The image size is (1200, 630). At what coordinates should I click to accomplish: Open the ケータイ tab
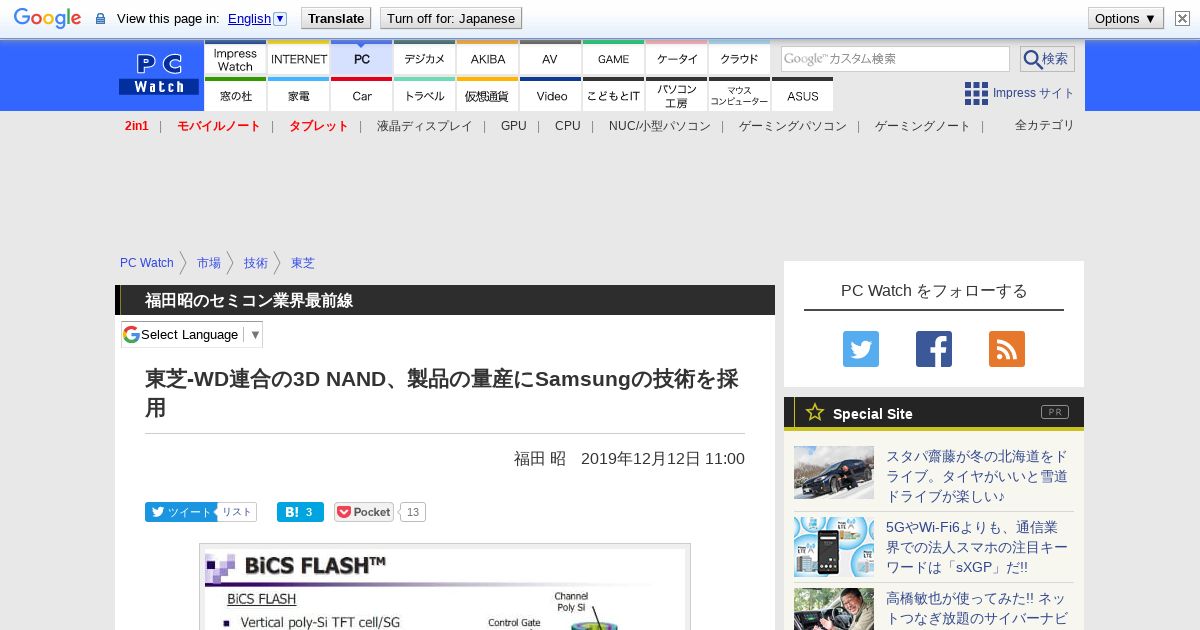pos(677,59)
